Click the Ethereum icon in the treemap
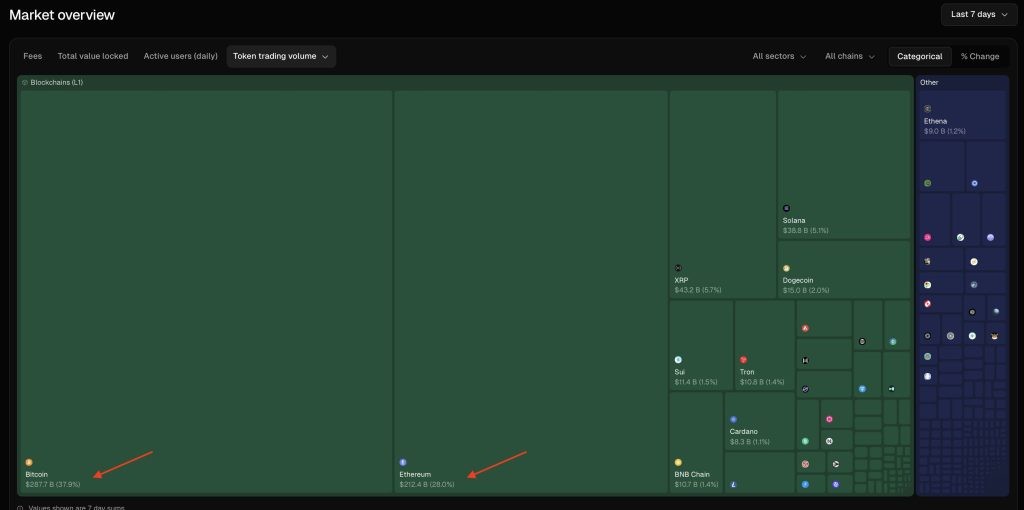1024x510 pixels. pyautogui.click(x=403, y=462)
